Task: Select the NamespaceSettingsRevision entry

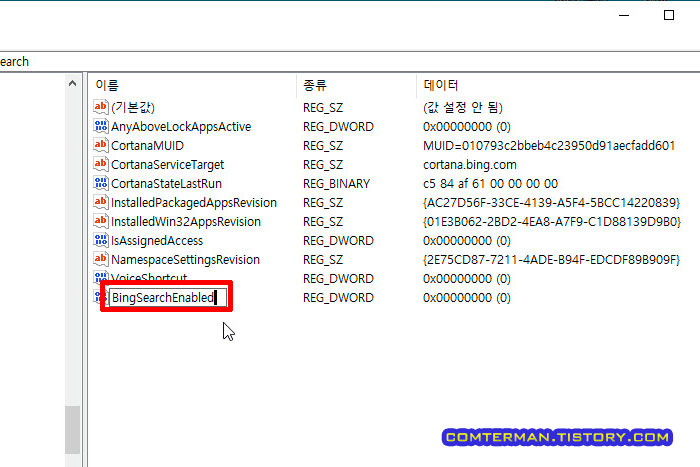Action: pyautogui.click(x=185, y=259)
